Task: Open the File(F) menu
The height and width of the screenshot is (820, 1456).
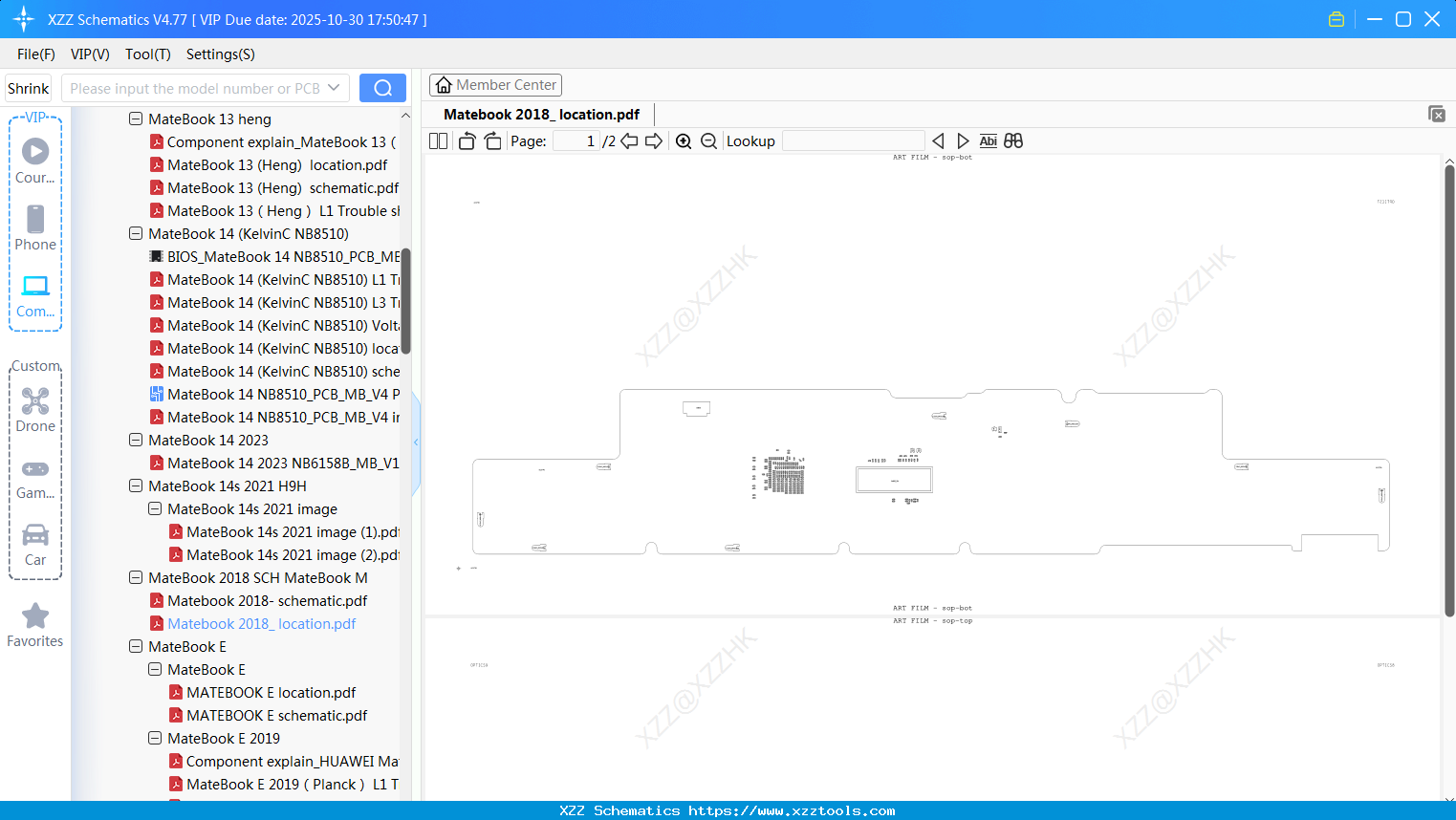Action: [x=36, y=54]
